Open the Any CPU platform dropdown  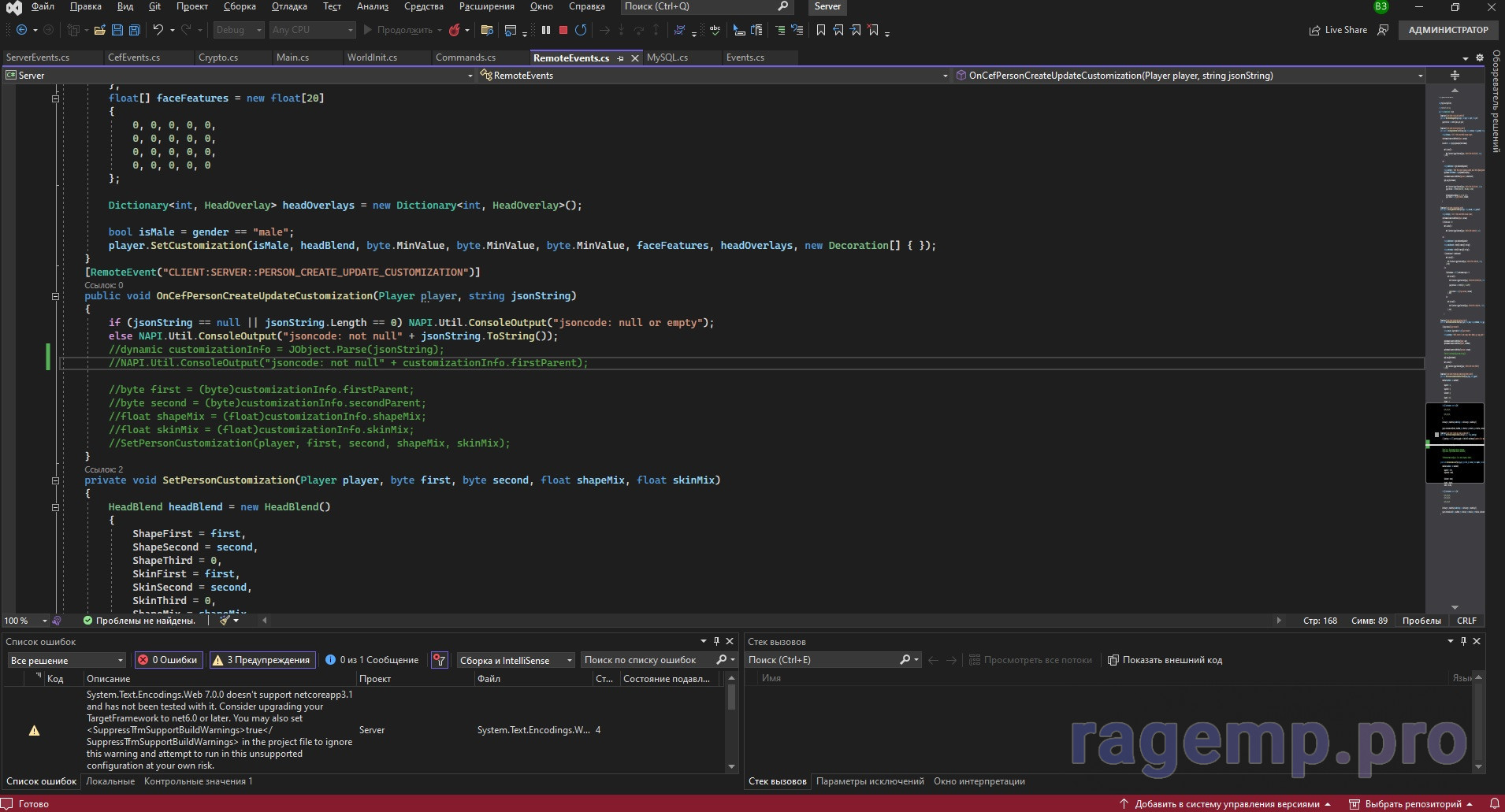[312, 30]
